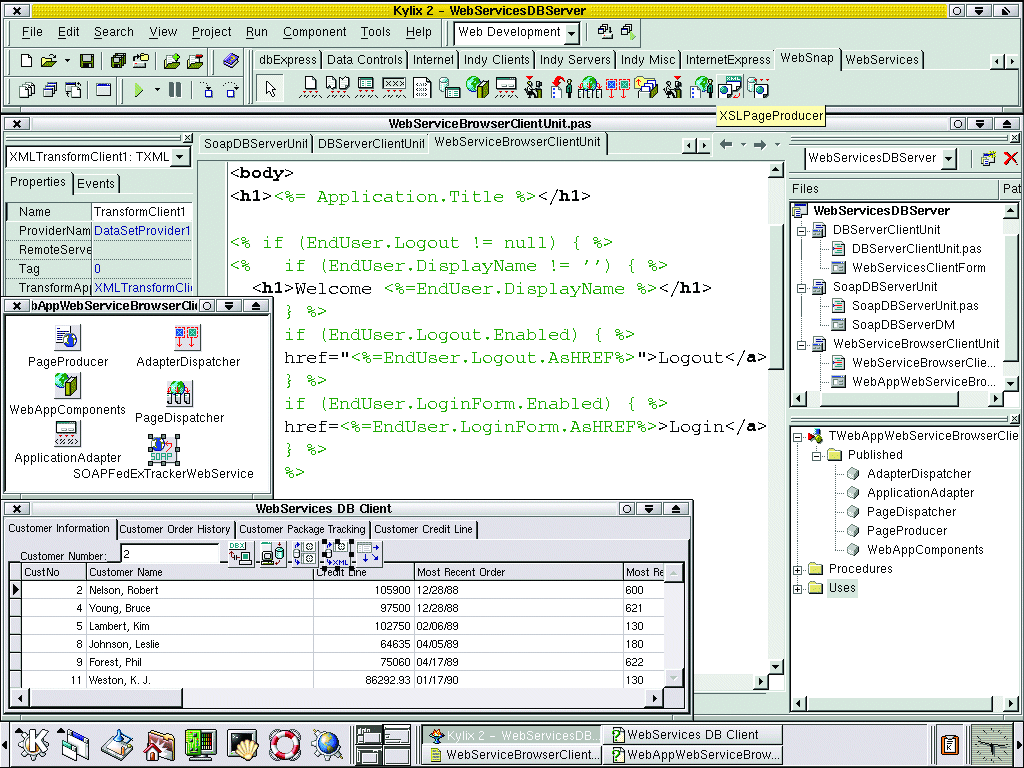1024x768 pixels.
Task: Collapse the SoapDBServerUnit tree node
Action: coord(801,287)
